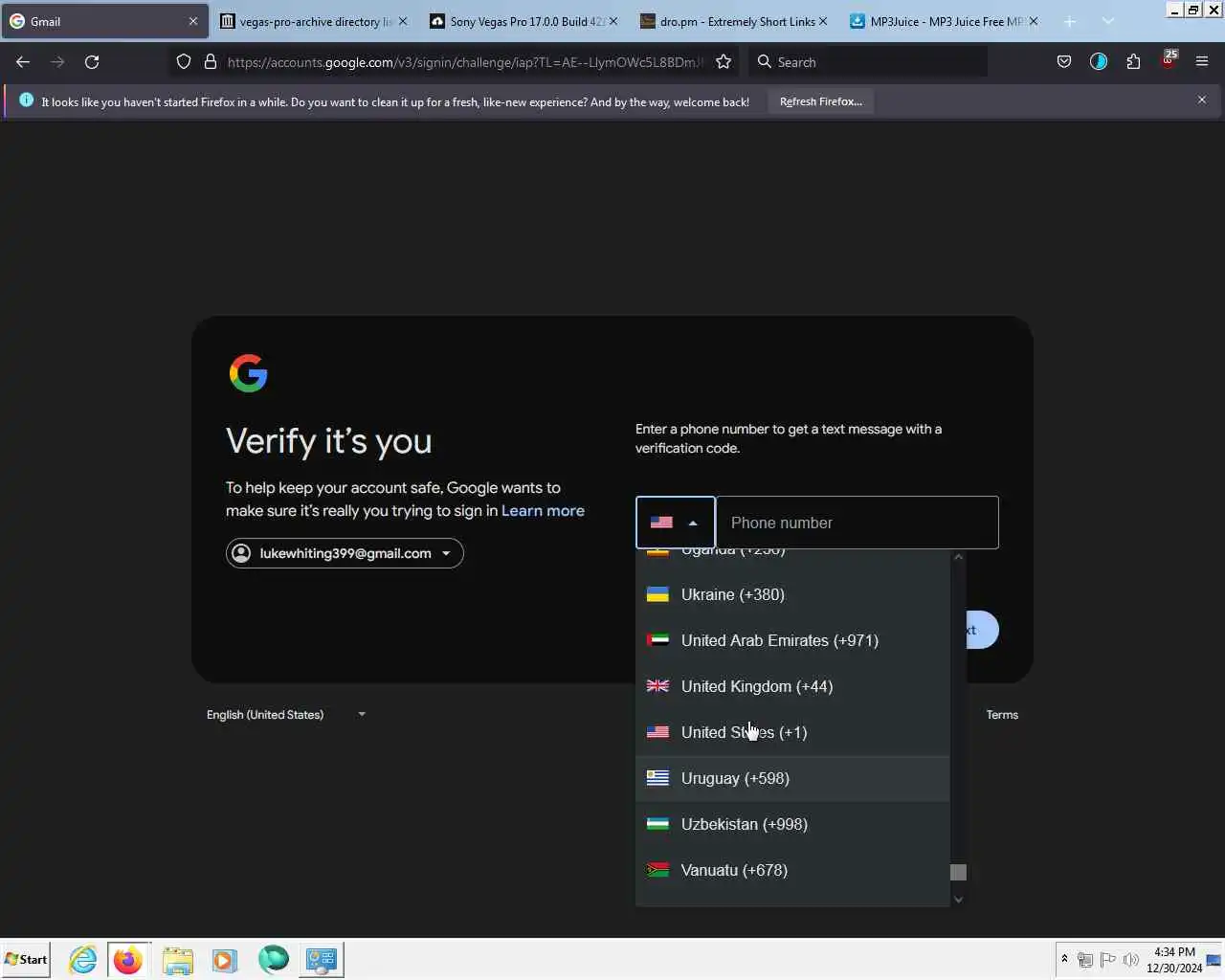Open the control panel taskbar icon
1225x980 pixels.
pos(322,959)
